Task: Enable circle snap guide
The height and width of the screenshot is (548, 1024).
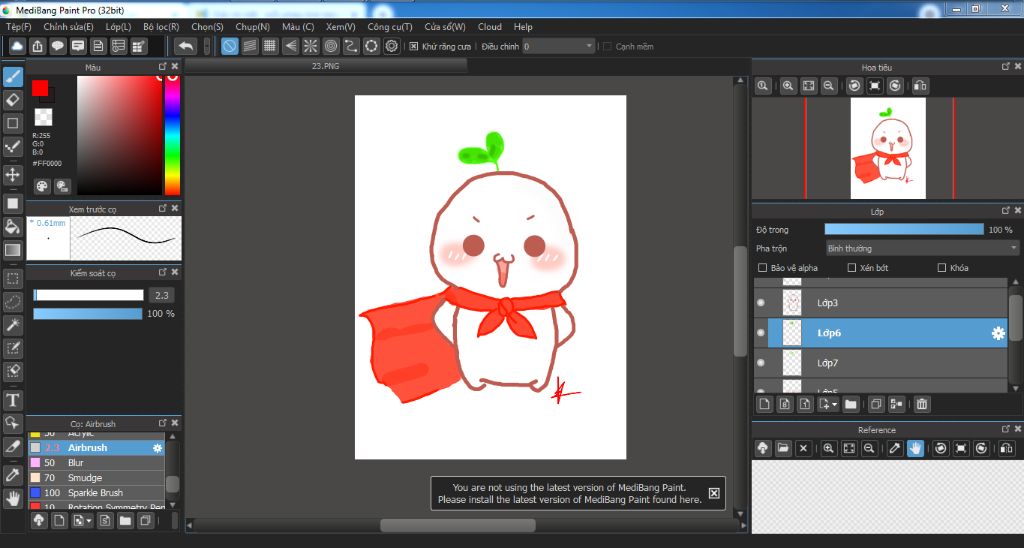Action: pos(331,46)
